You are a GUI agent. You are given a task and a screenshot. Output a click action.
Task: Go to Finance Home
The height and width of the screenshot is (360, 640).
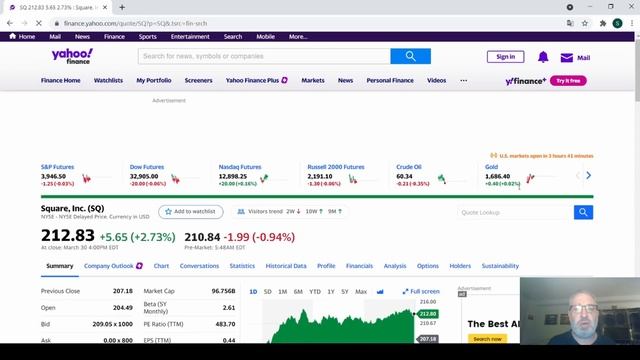point(60,80)
